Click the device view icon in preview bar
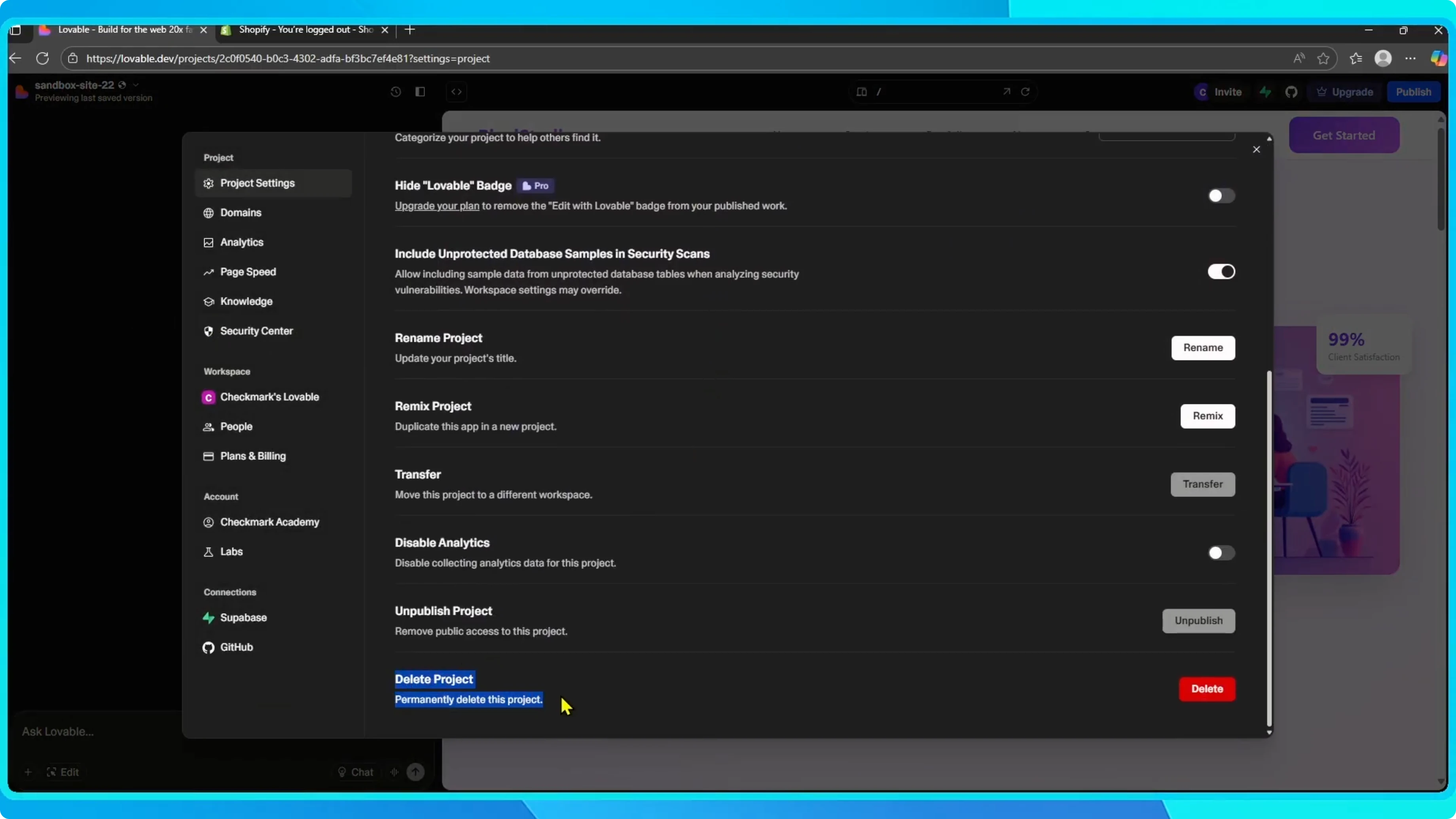 click(861, 91)
